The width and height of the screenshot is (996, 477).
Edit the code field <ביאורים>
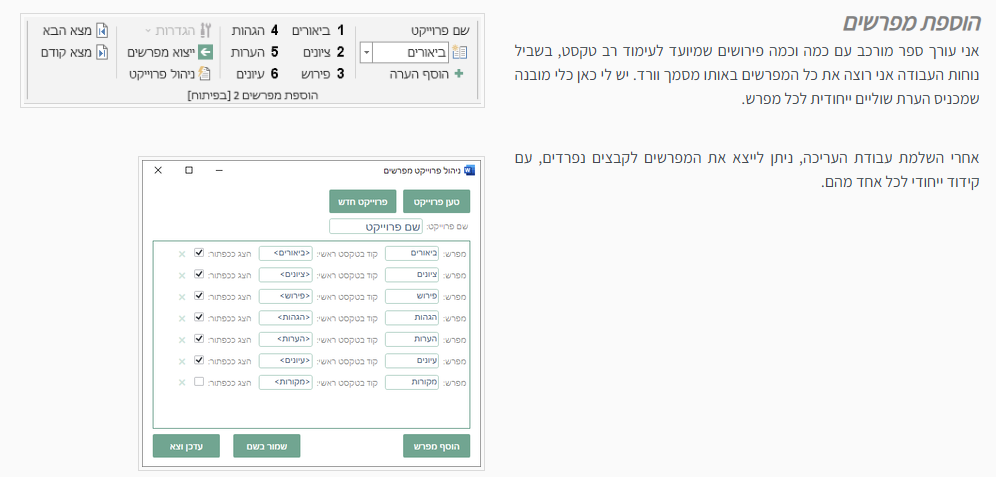point(286,253)
